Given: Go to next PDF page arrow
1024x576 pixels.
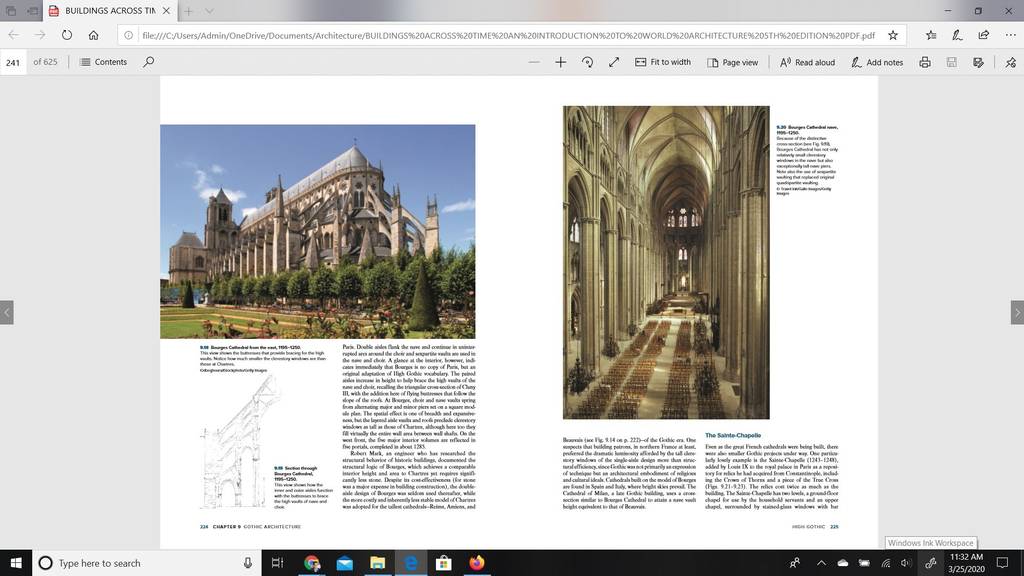Looking at the screenshot, I should (1017, 312).
